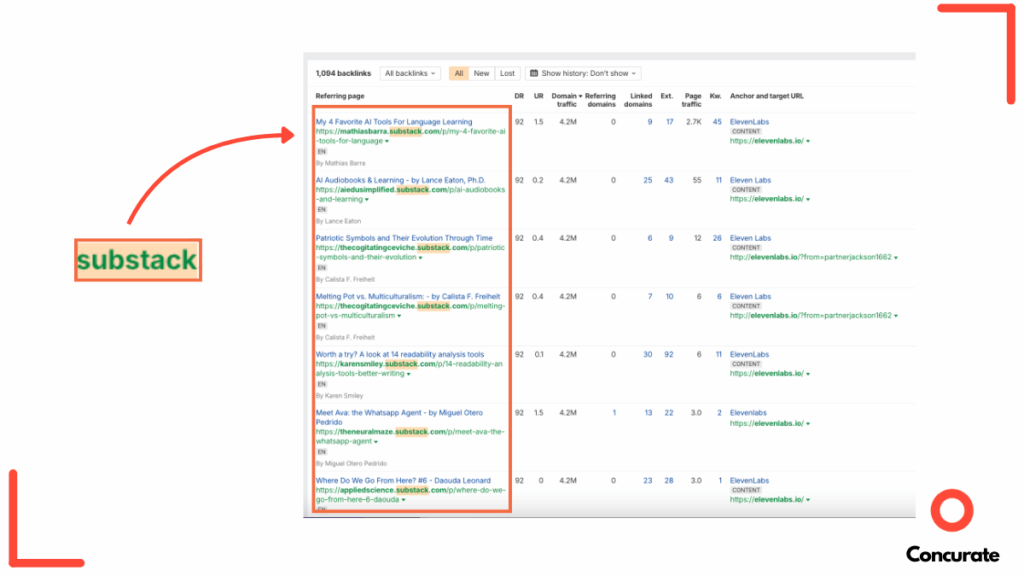Open Patriotic Symbols and Their Evolution link
The height and width of the screenshot is (576, 1024).
tap(404, 238)
